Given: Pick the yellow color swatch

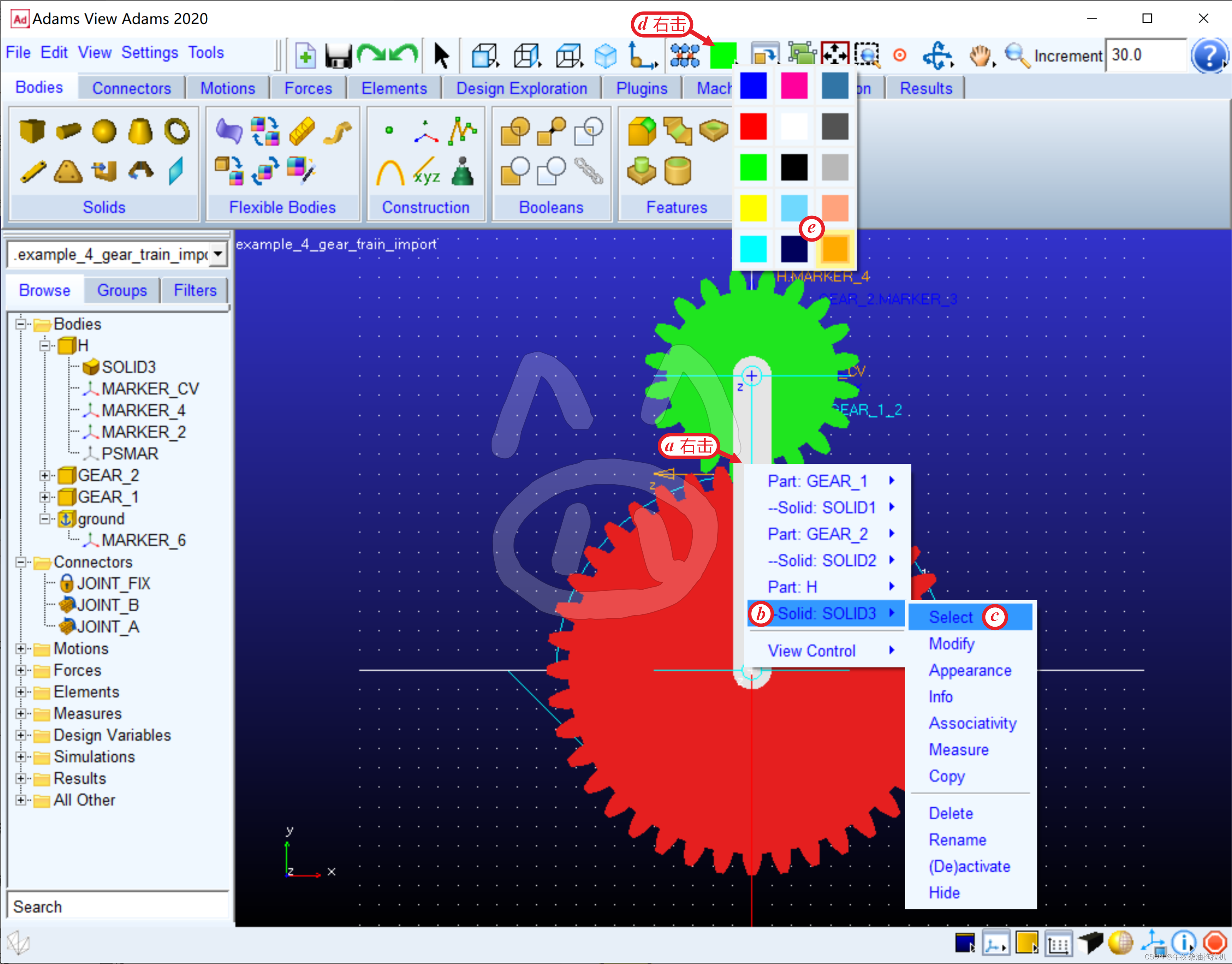Looking at the screenshot, I should click(x=753, y=208).
